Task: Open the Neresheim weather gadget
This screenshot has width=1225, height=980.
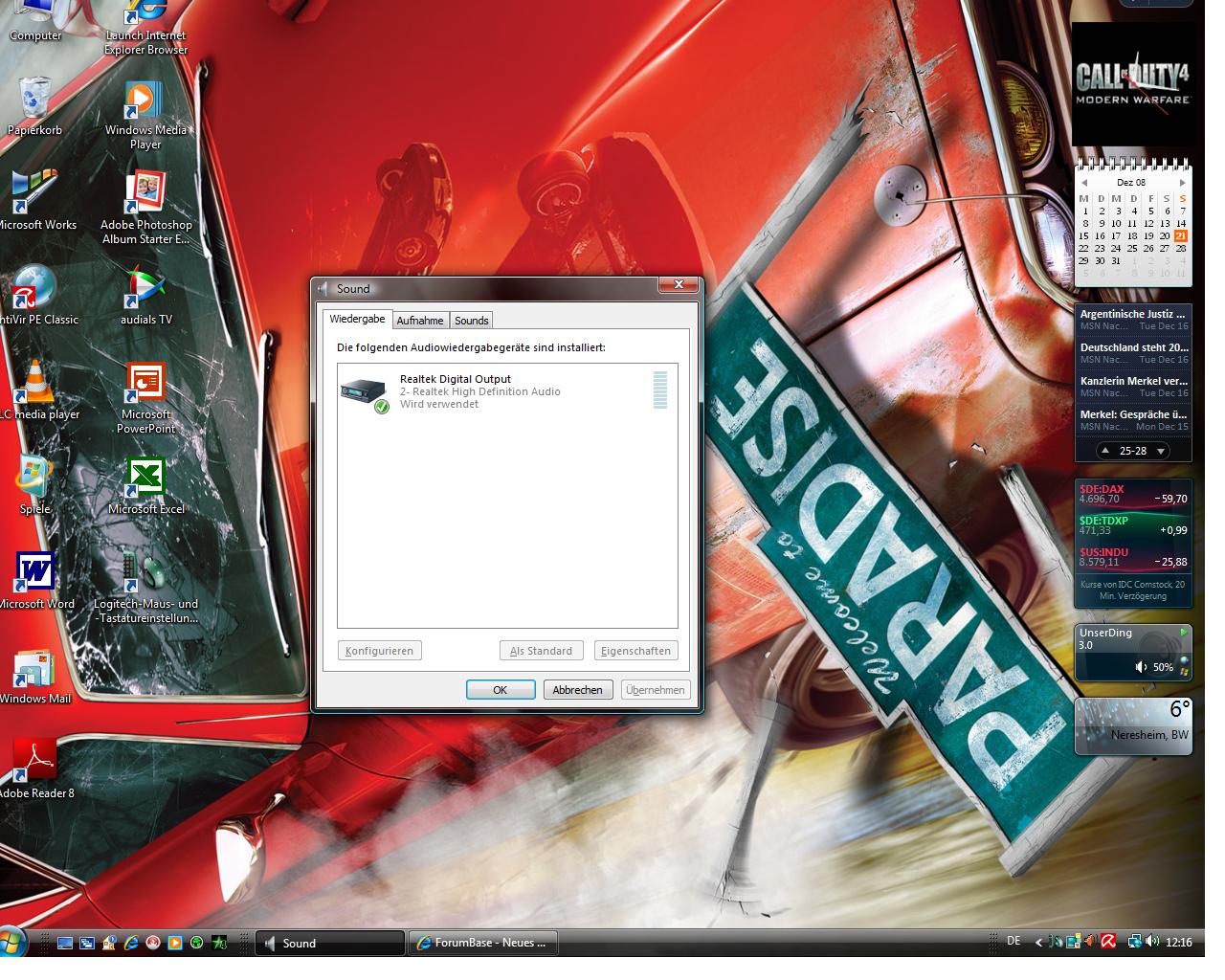Action: coord(1134,726)
